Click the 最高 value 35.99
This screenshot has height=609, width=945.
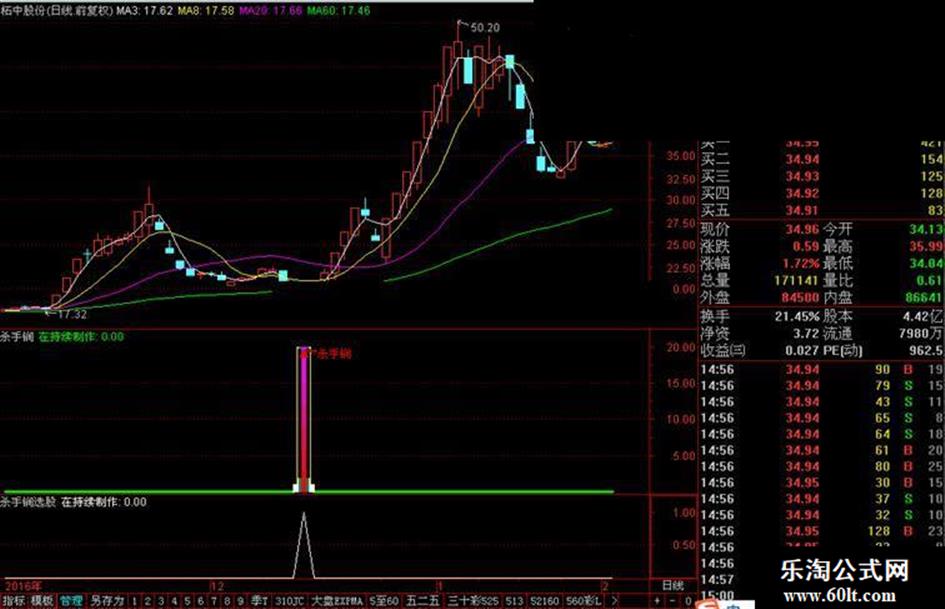click(926, 246)
